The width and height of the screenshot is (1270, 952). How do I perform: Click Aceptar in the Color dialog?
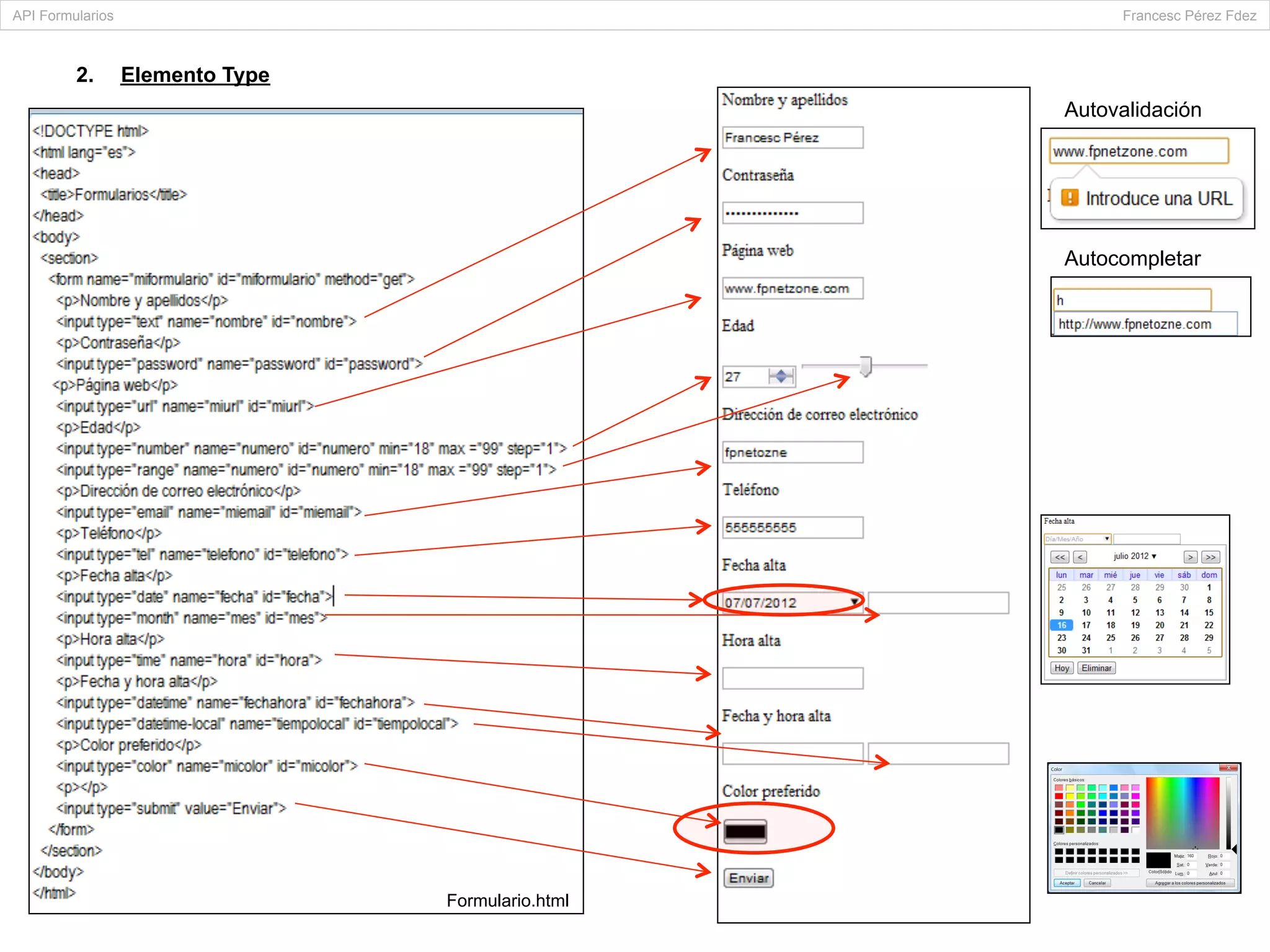(1067, 883)
